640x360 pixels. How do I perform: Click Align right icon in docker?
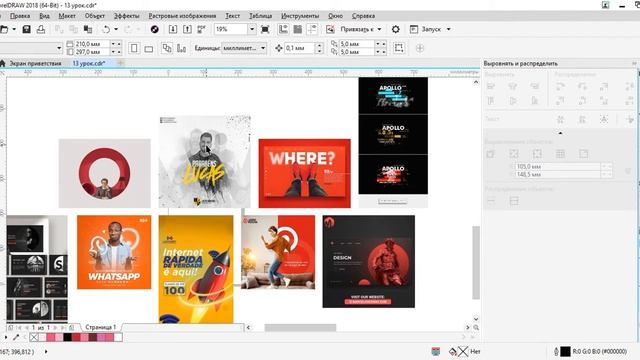(534, 87)
